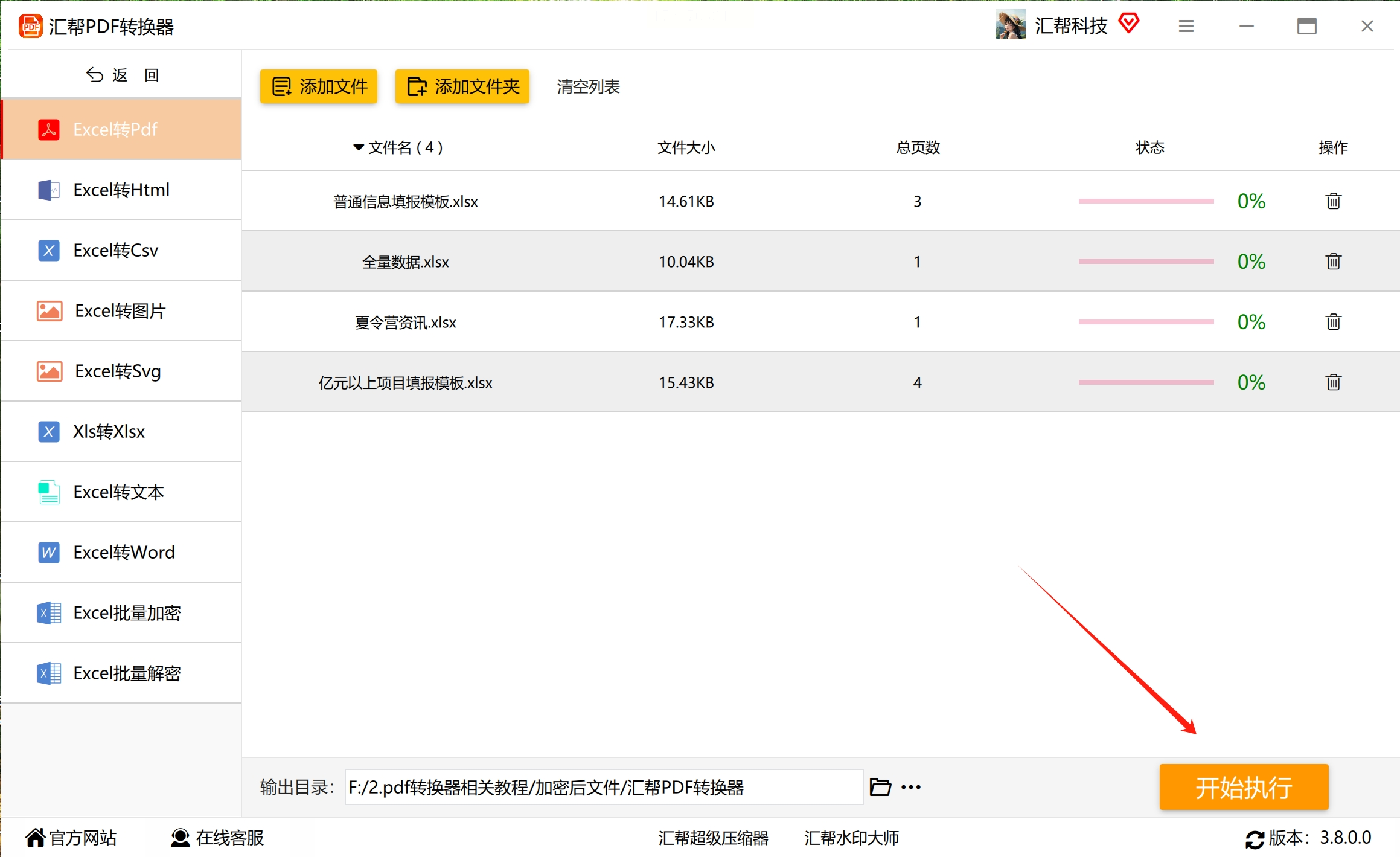Open the 在线客服 link

point(230,838)
